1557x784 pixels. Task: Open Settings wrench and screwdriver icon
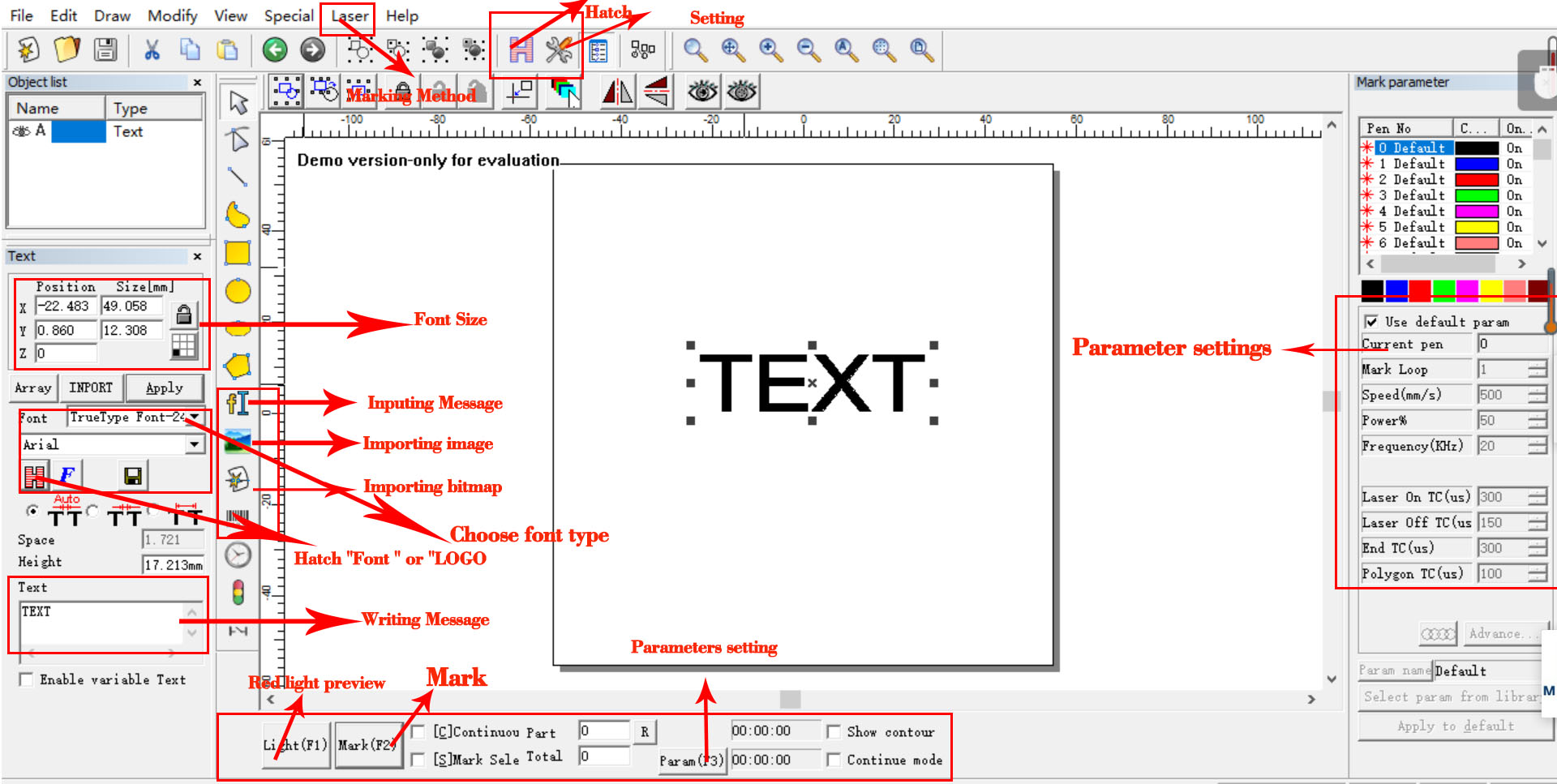(x=559, y=50)
